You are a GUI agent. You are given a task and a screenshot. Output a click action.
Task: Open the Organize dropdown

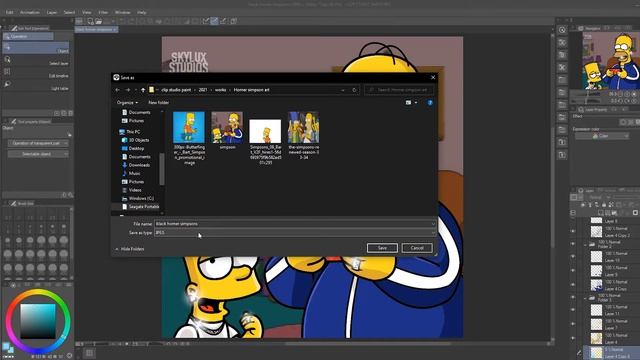[127, 102]
